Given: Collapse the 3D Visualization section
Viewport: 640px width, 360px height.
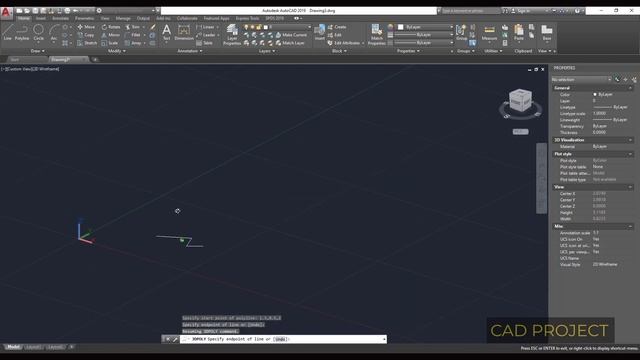Looking at the screenshot, I should (x=630, y=140).
